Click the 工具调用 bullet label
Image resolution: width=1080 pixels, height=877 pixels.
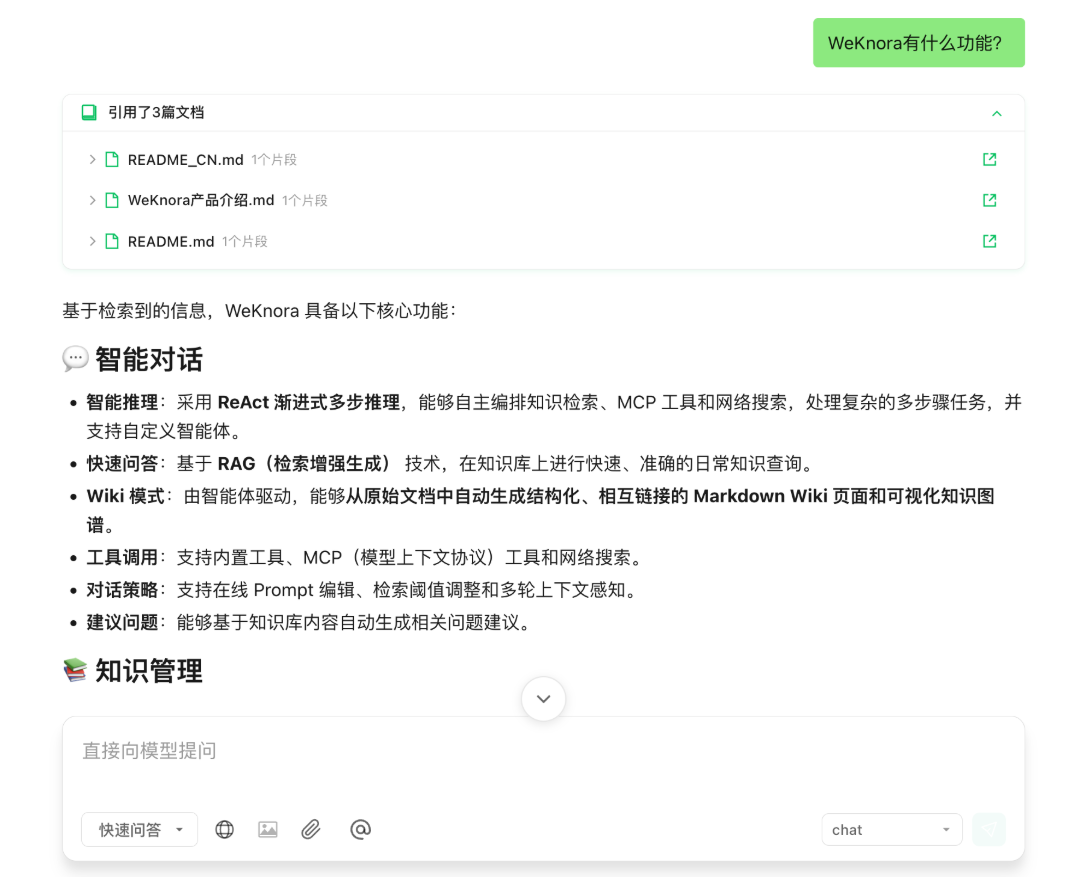(x=122, y=557)
